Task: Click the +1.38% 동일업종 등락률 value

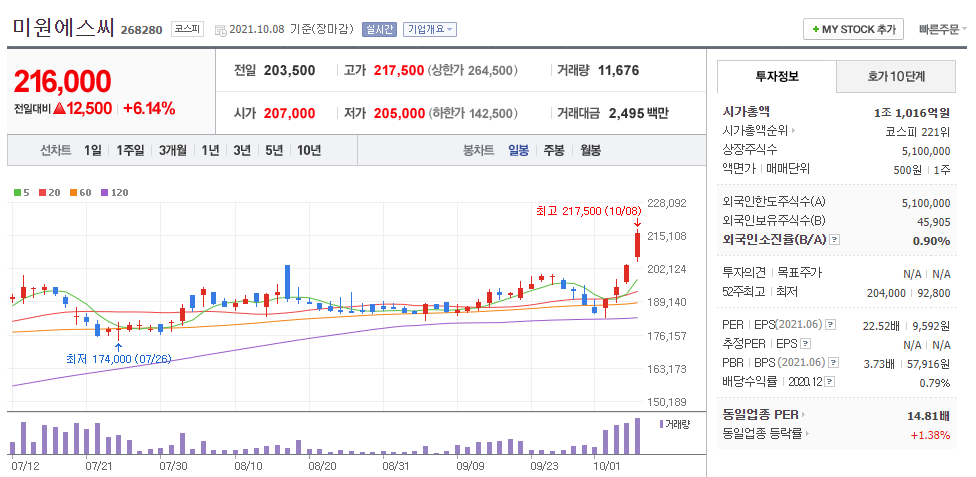Action: click(x=930, y=435)
